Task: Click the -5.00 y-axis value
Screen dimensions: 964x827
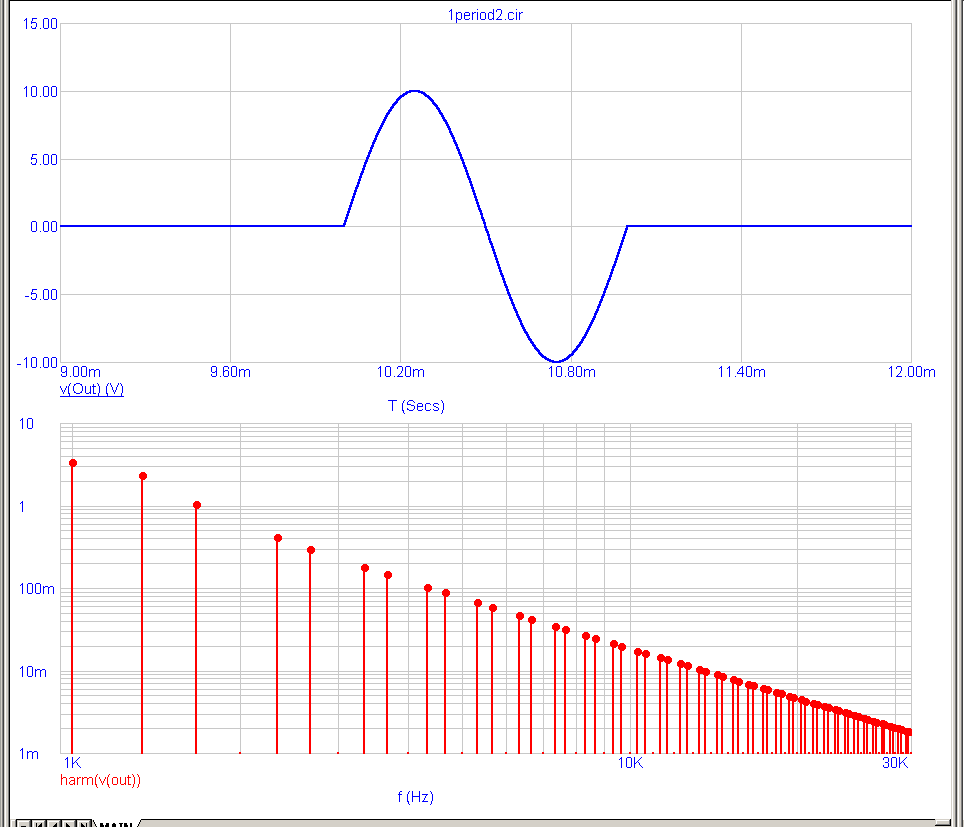Action: (41, 295)
